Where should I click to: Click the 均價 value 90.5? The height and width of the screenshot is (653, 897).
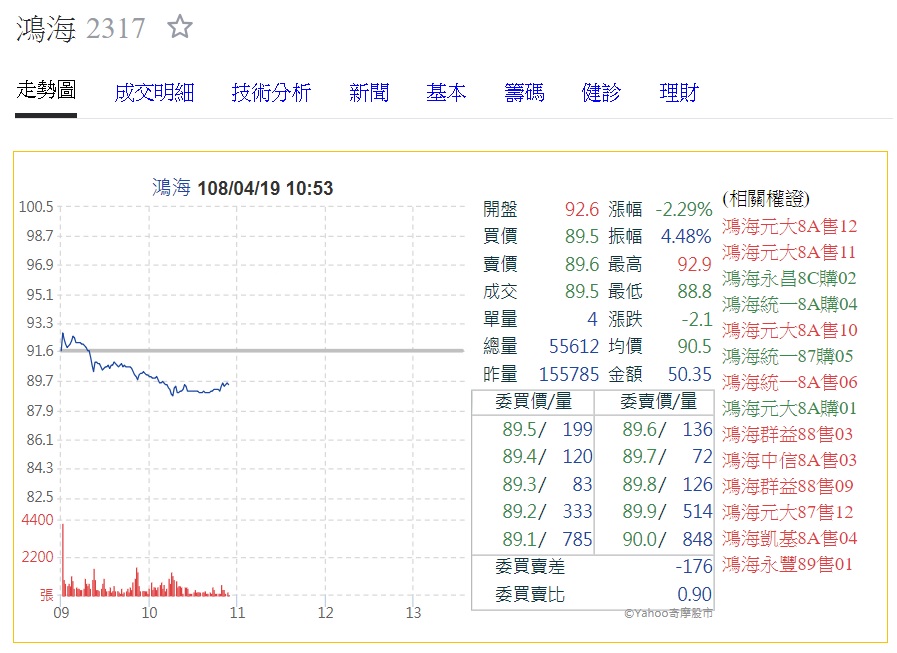[x=694, y=346]
